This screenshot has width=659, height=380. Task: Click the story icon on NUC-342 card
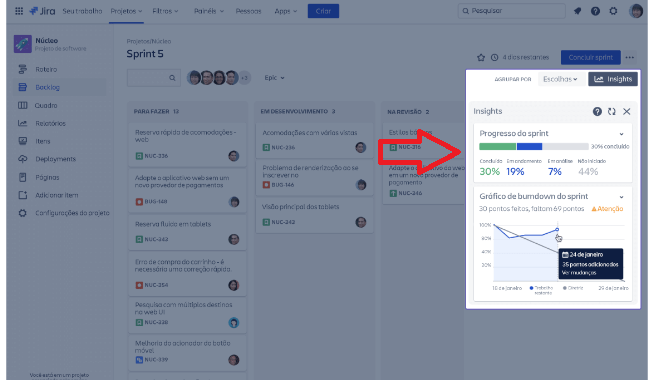(x=139, y=239)
